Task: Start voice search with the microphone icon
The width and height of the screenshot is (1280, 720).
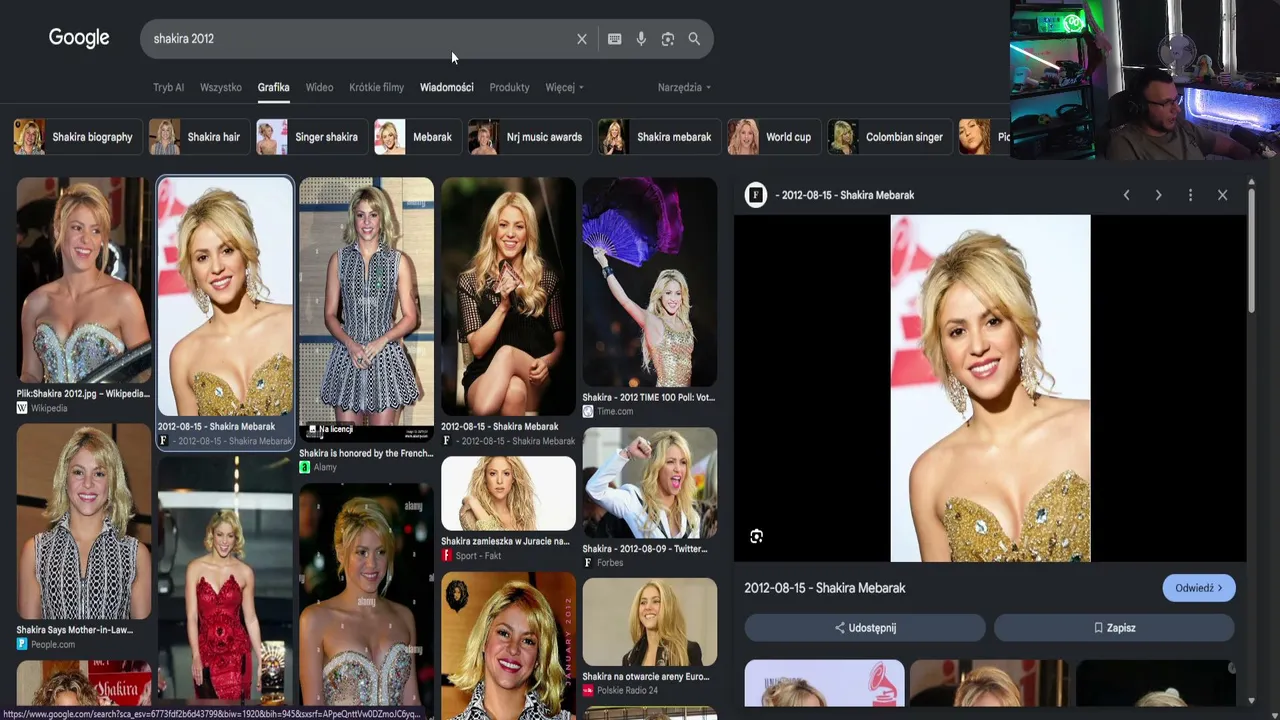Action: coord(641,39)
